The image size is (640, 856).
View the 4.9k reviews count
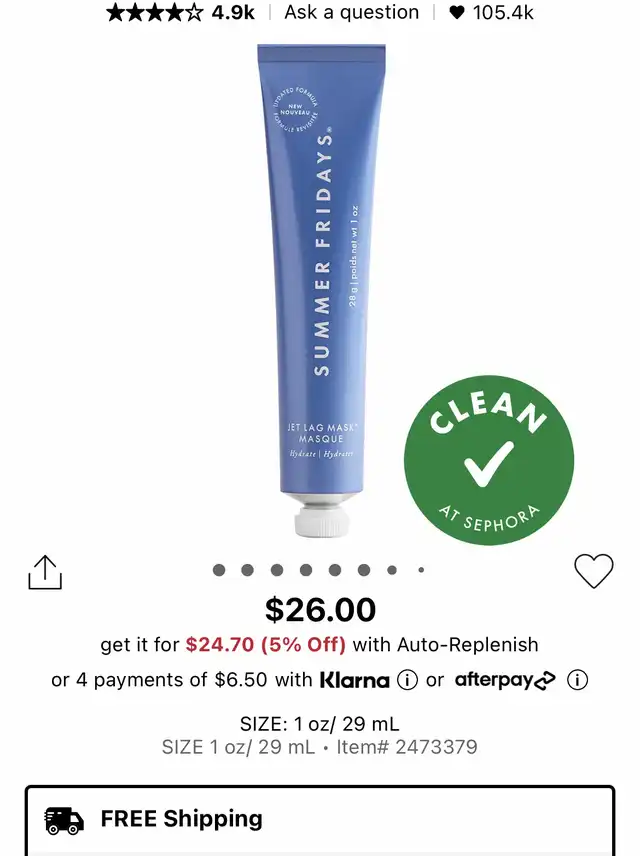233,12
